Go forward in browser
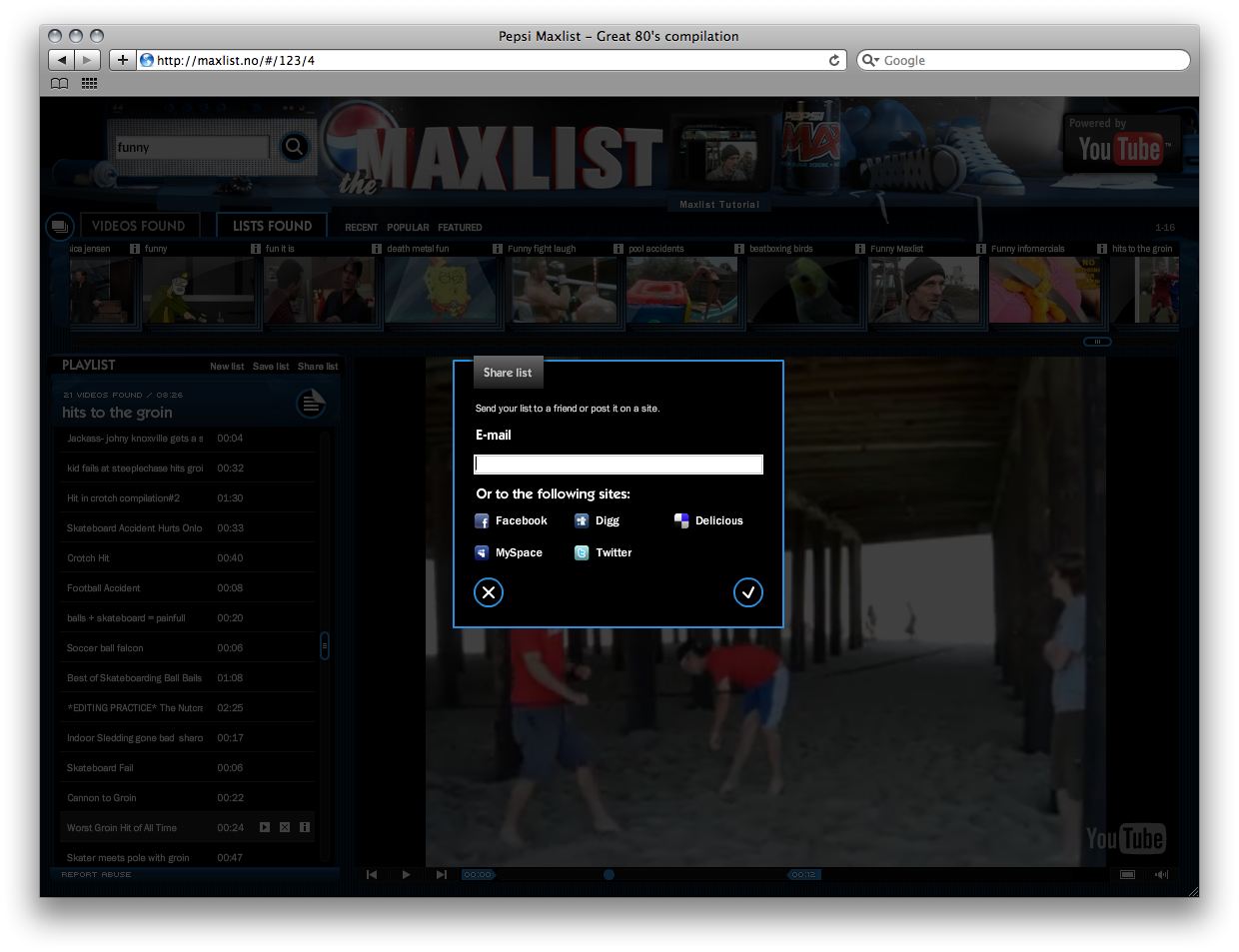The height and width of the screenshot is (952, 1239). [x=88, y=60]
